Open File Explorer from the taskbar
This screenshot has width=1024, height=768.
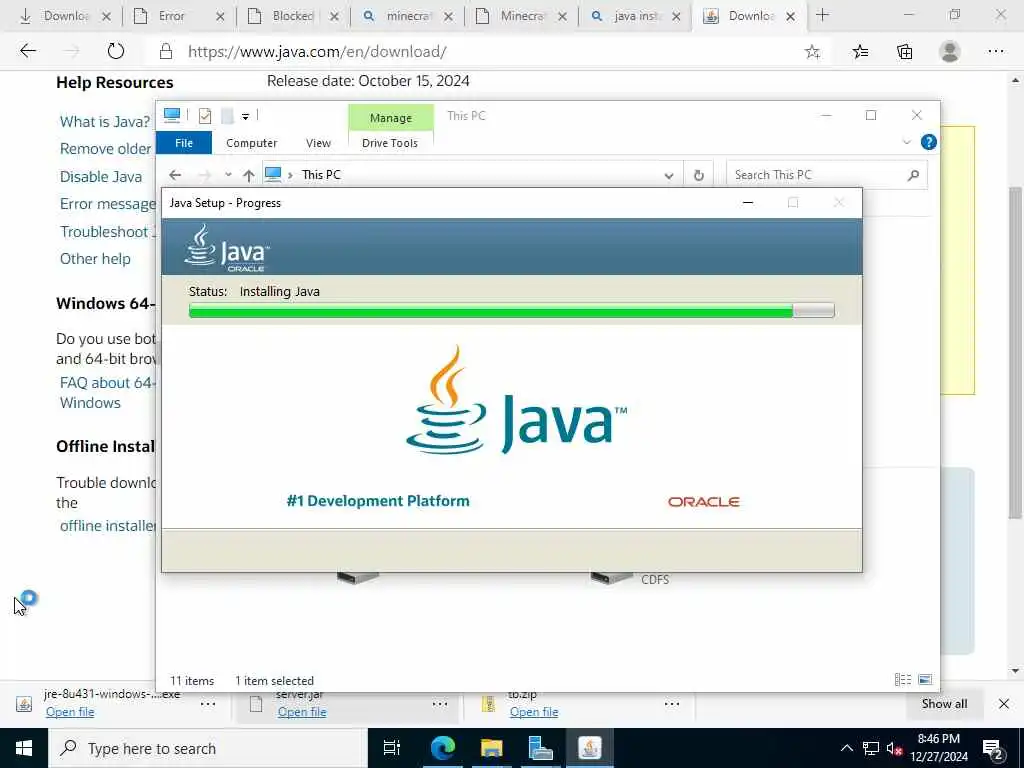[x=491, y=748]
